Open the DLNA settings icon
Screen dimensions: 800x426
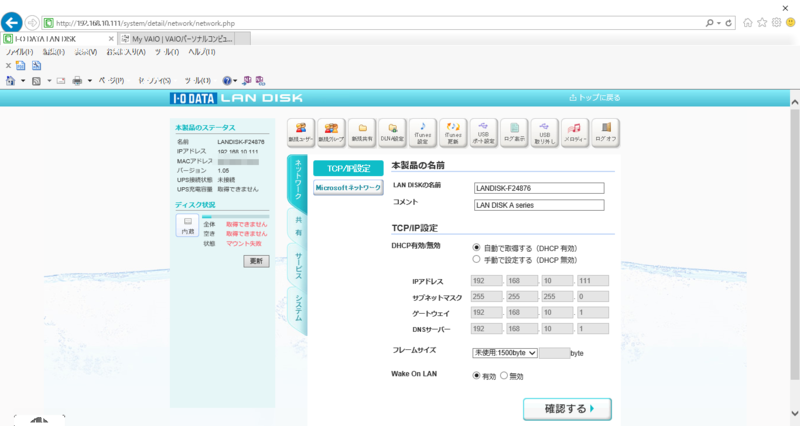click(392, 133)
